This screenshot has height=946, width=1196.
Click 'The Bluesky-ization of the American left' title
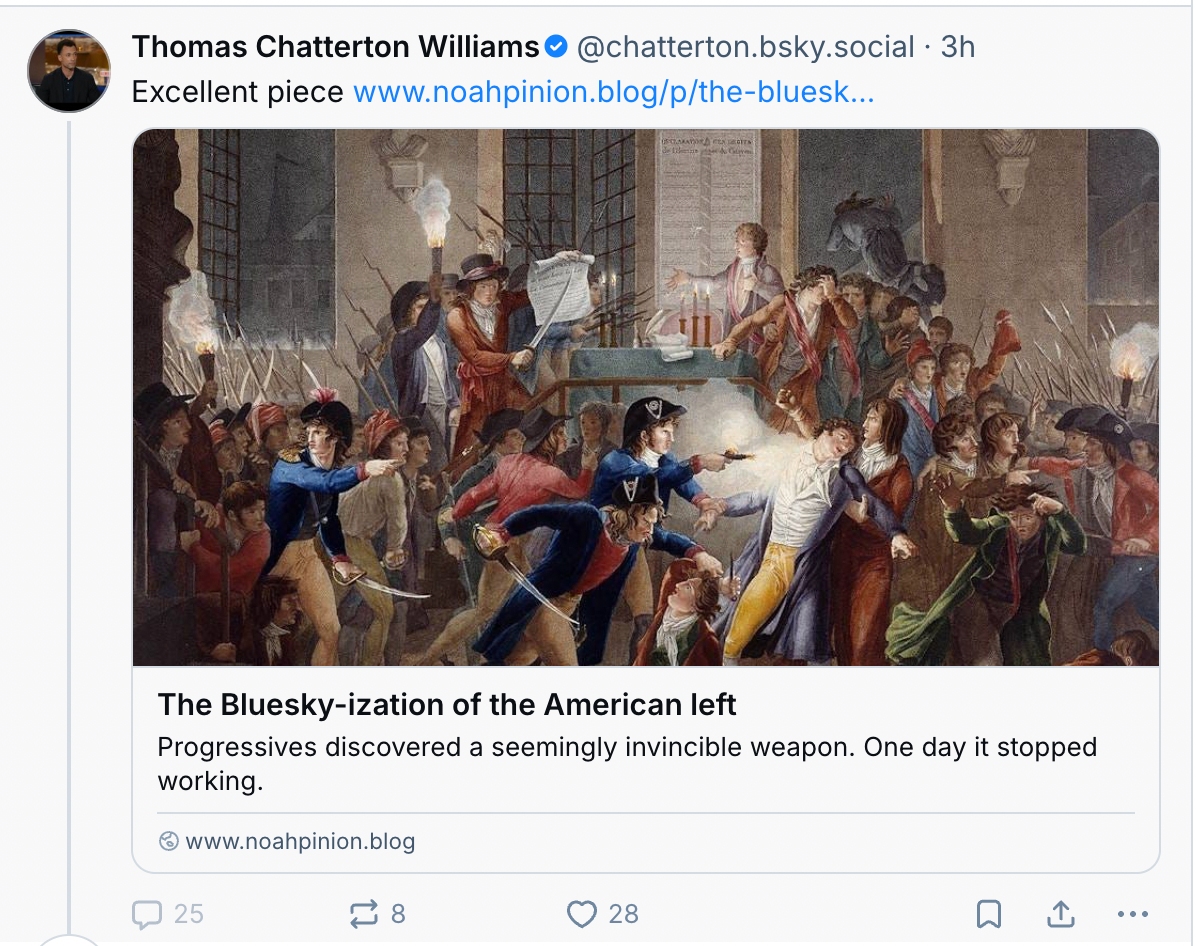(447, 705)
